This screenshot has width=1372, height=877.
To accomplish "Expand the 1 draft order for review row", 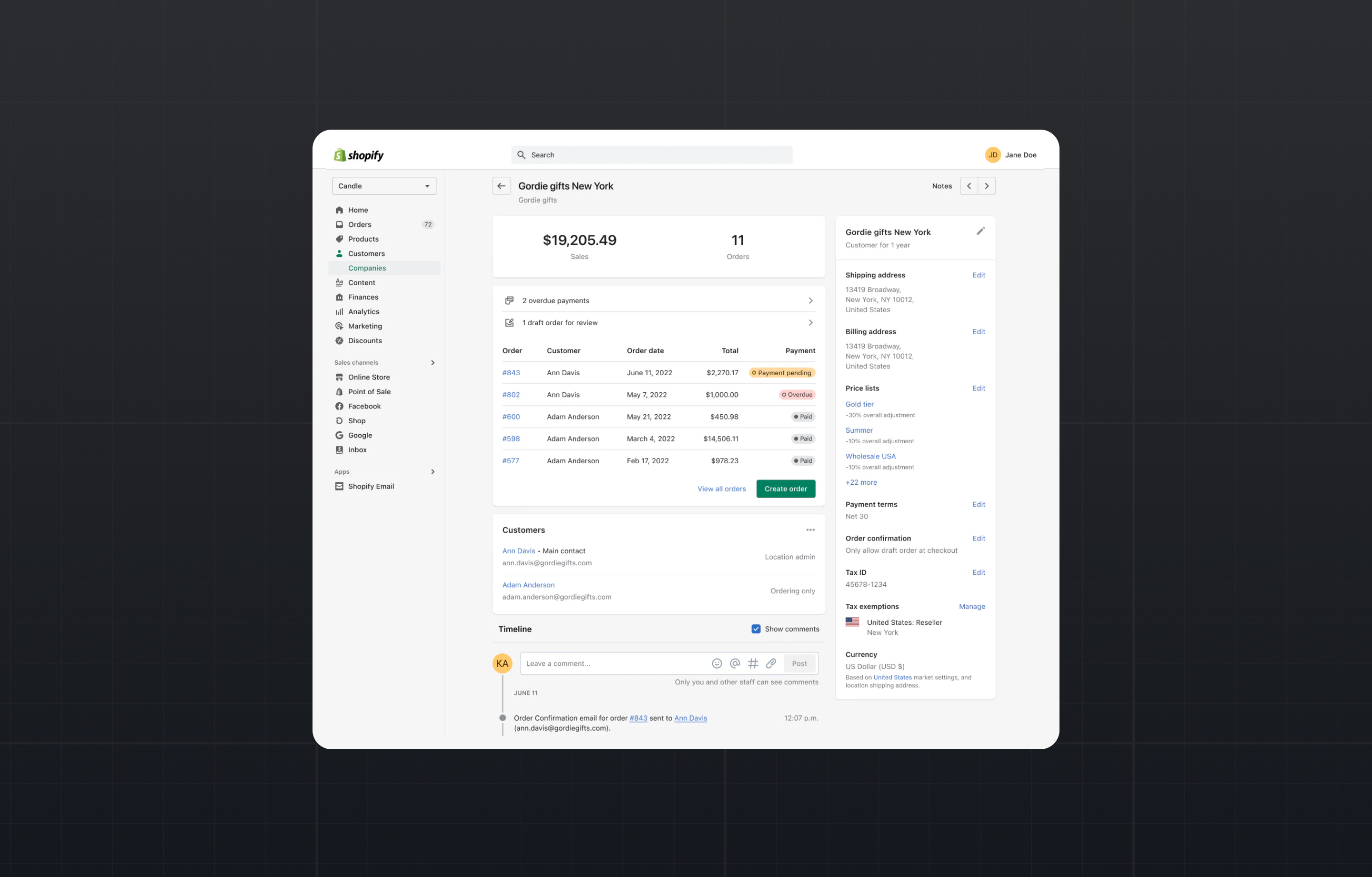I will 659,323.
